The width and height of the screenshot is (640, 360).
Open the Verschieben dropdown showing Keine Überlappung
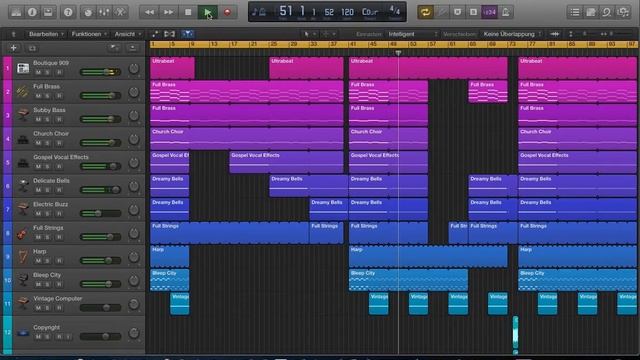coord(512,34)
